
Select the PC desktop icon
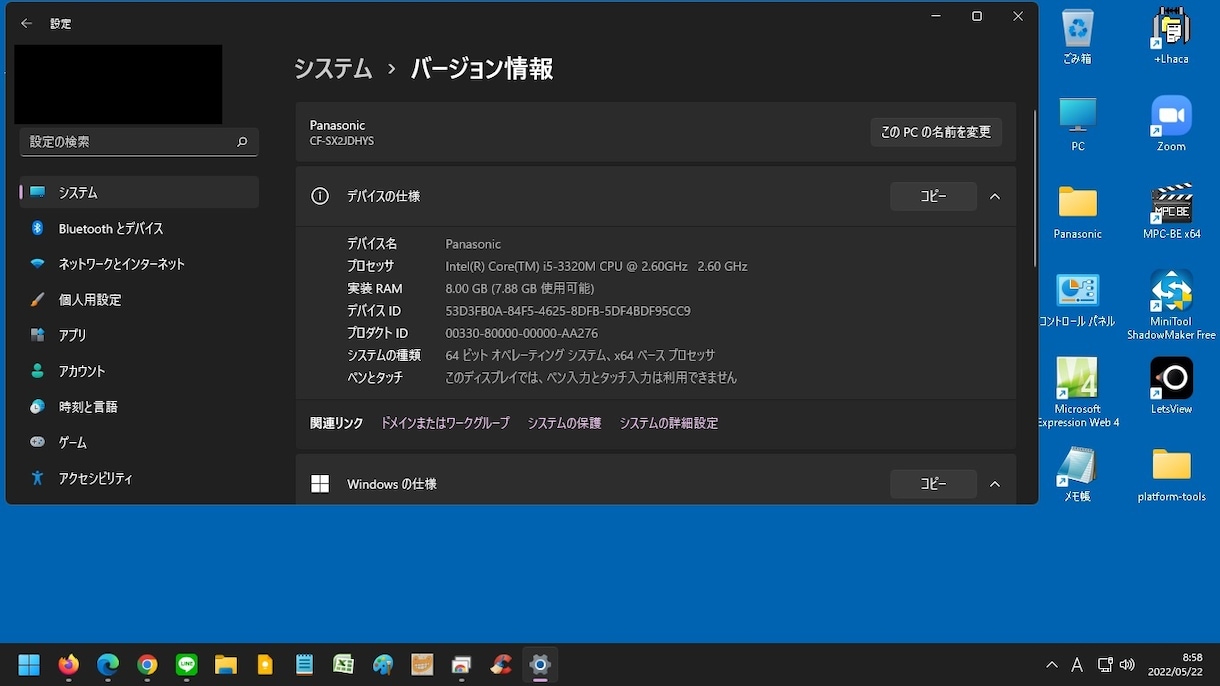(1078, 124)
